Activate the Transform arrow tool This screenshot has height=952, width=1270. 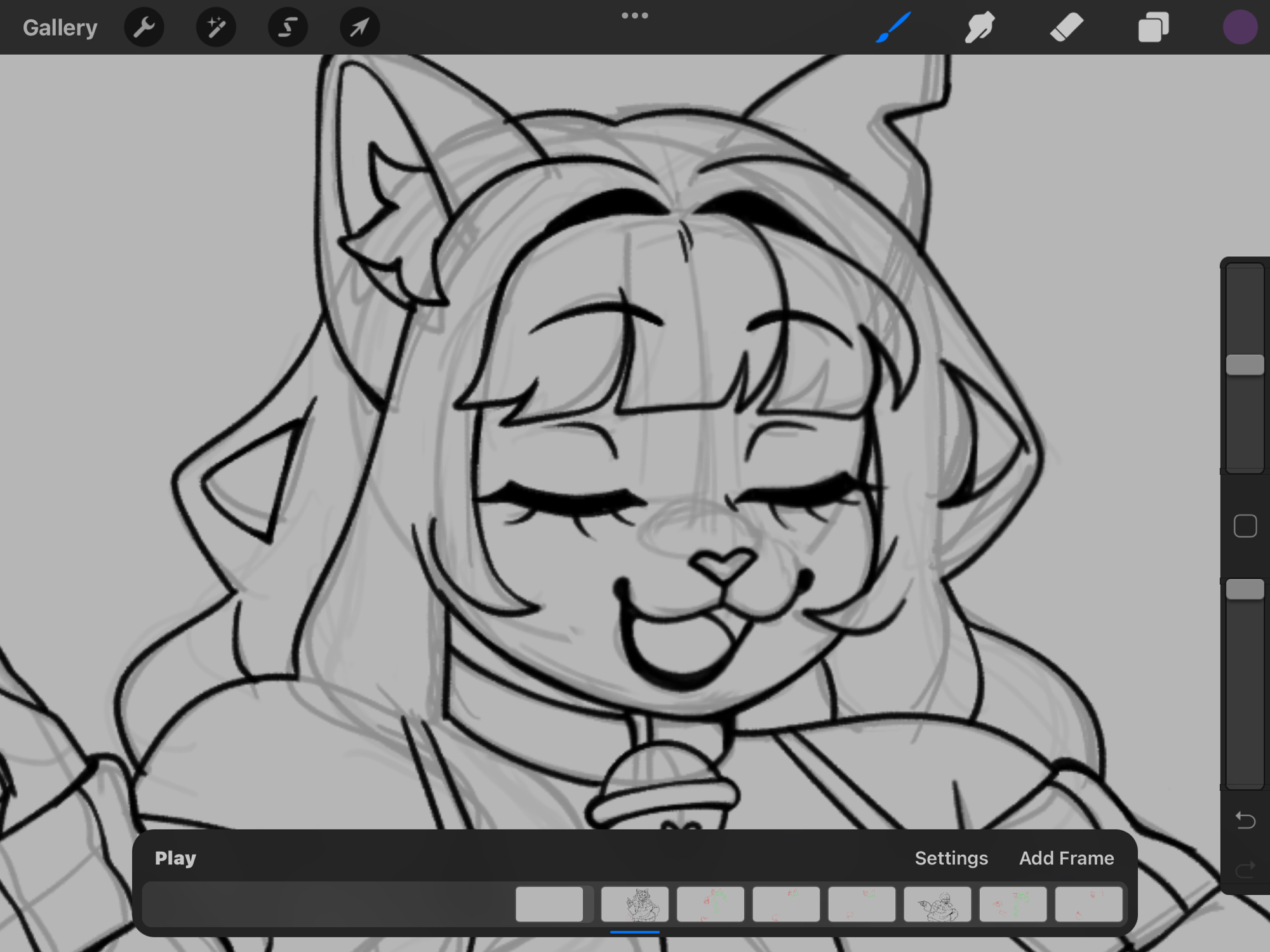[359, 27]
